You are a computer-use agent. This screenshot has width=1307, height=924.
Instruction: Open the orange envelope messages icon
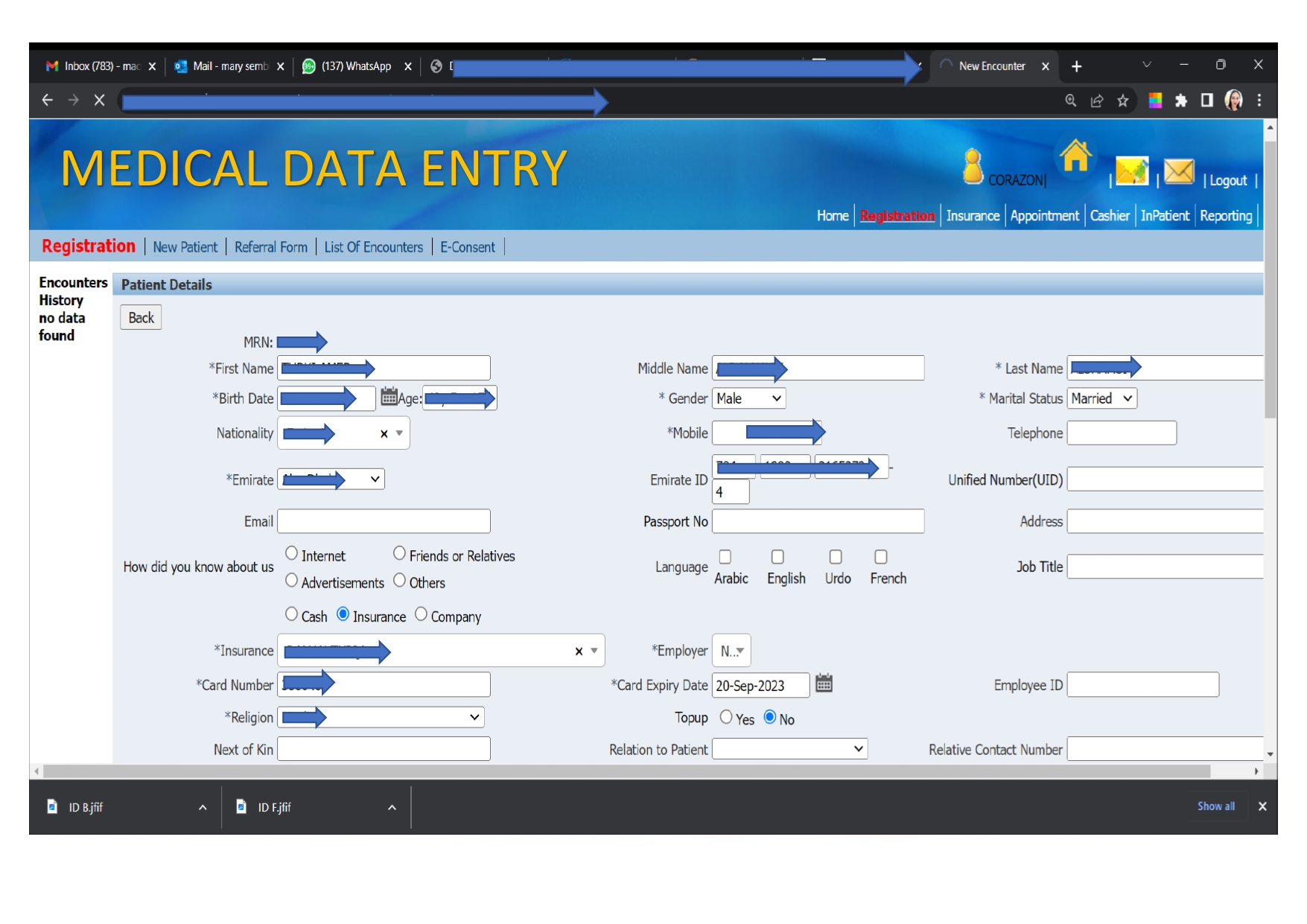1179,171
